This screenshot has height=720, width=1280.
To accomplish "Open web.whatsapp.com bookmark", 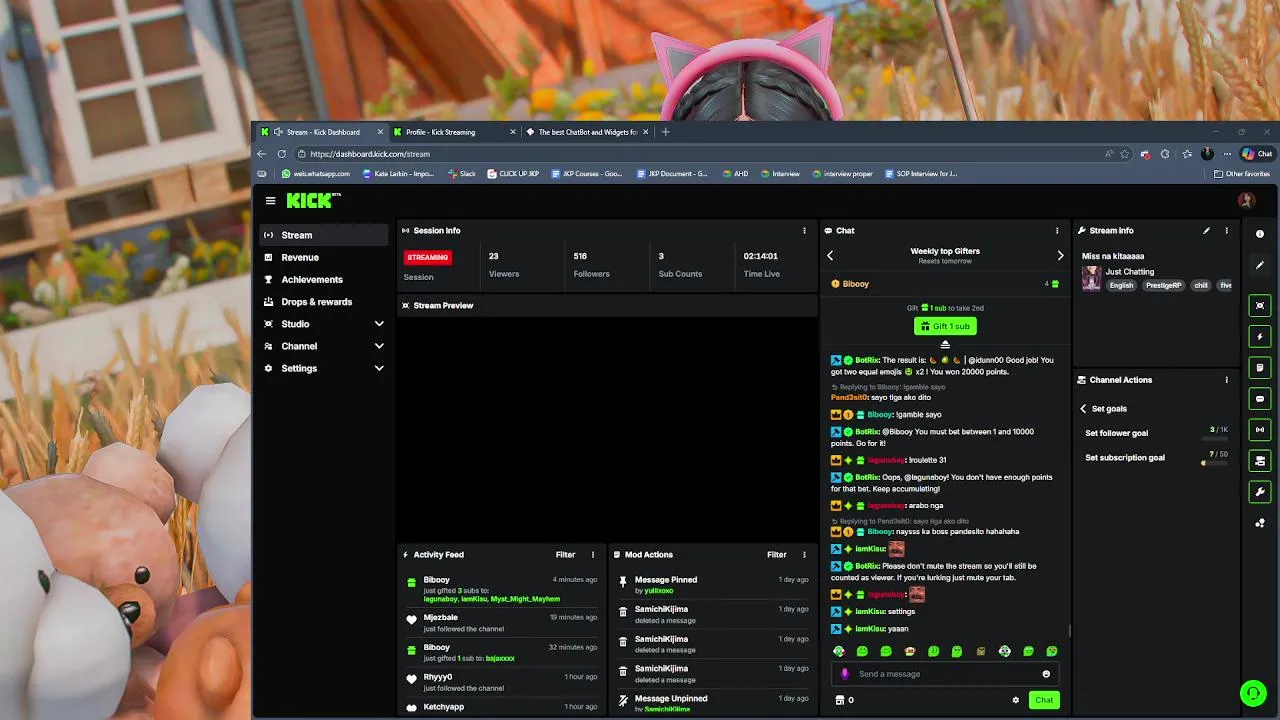I will click(x=316, y=174).
